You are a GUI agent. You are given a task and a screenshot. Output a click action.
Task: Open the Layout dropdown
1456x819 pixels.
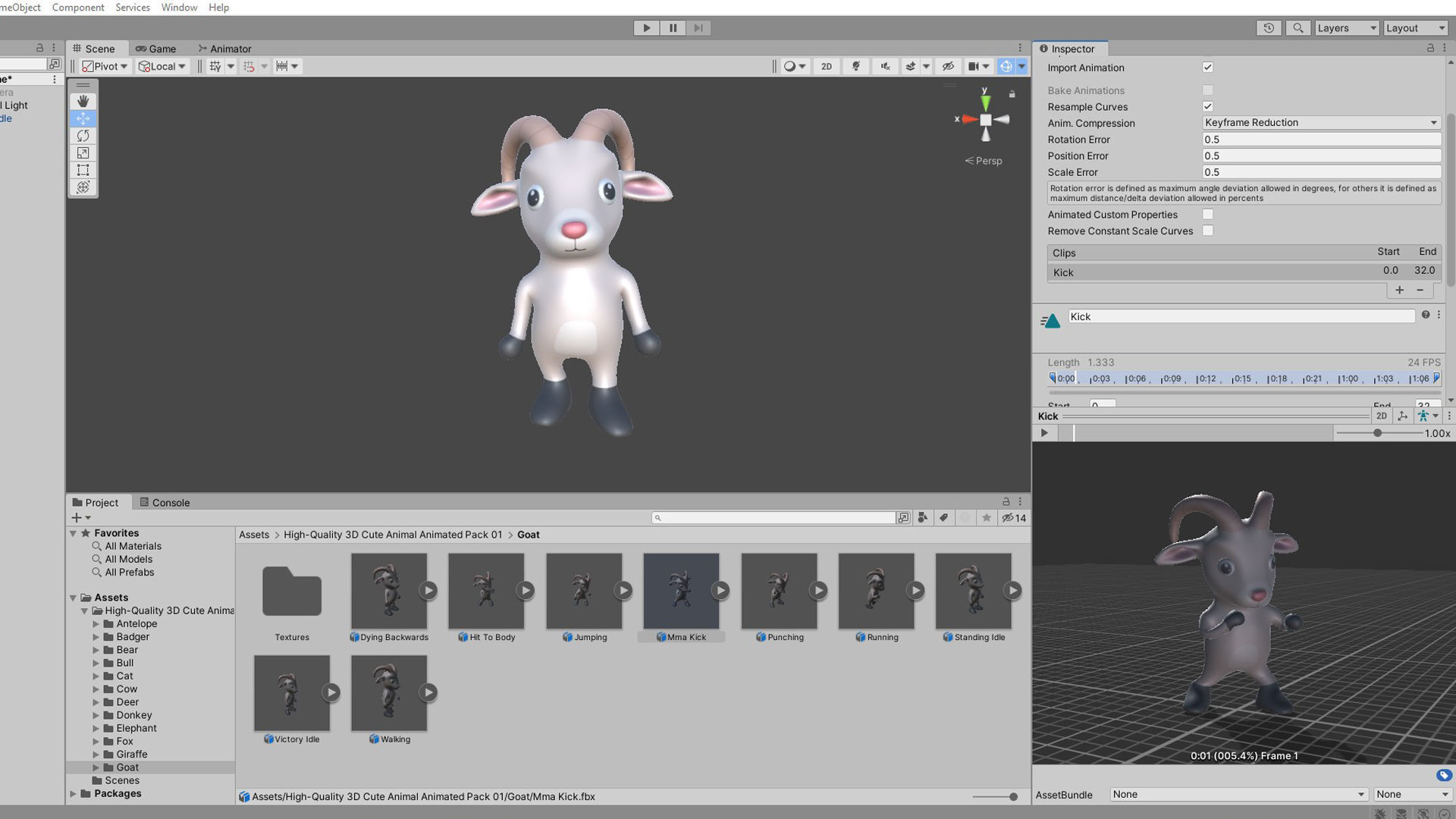[1415, 28]
